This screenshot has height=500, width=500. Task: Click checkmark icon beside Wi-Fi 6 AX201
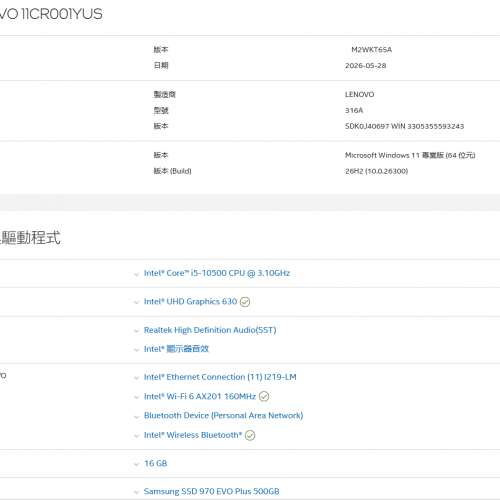pyautogui.click(x=264, y=396)
